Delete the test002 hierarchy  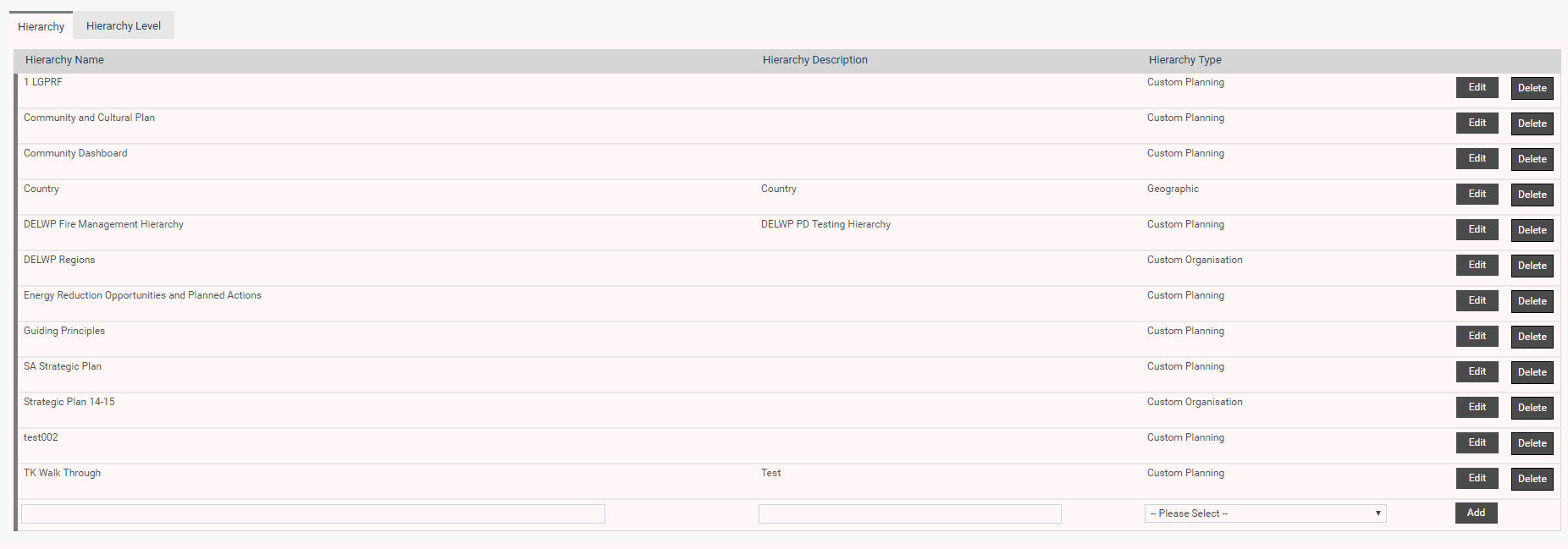pyautogui.click(x=1532, y=443)
